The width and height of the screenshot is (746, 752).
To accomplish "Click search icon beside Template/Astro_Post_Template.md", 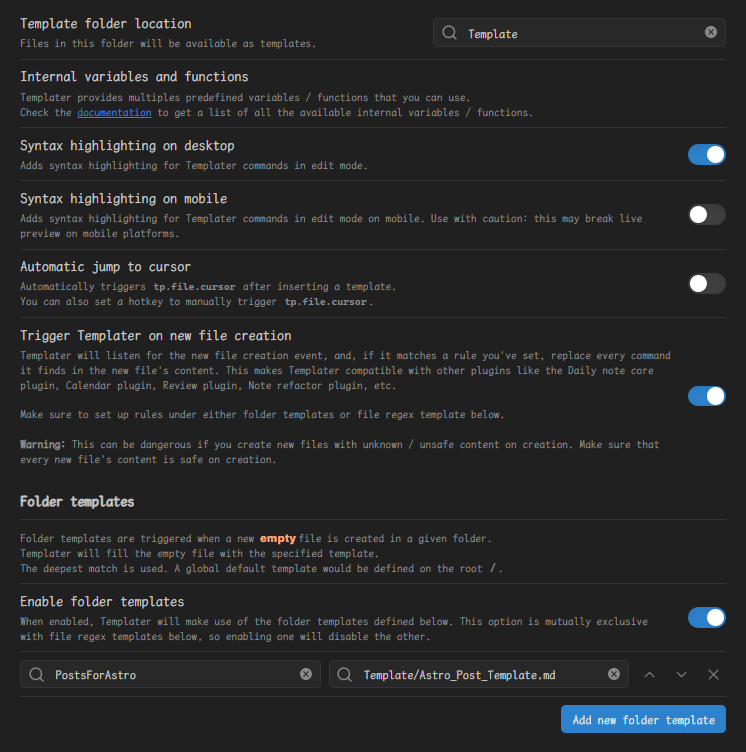I will [345, 675].
